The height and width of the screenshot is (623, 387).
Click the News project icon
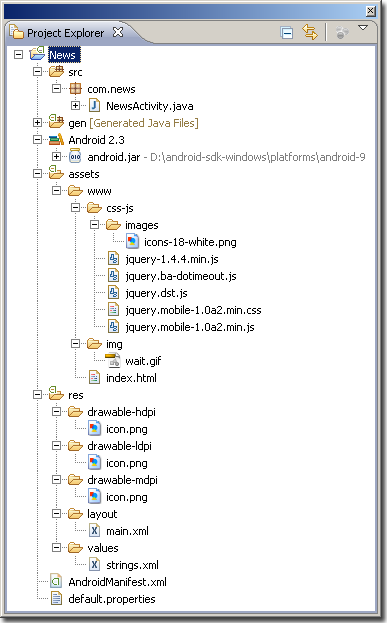pyautogui.click(x=37, y=54)
